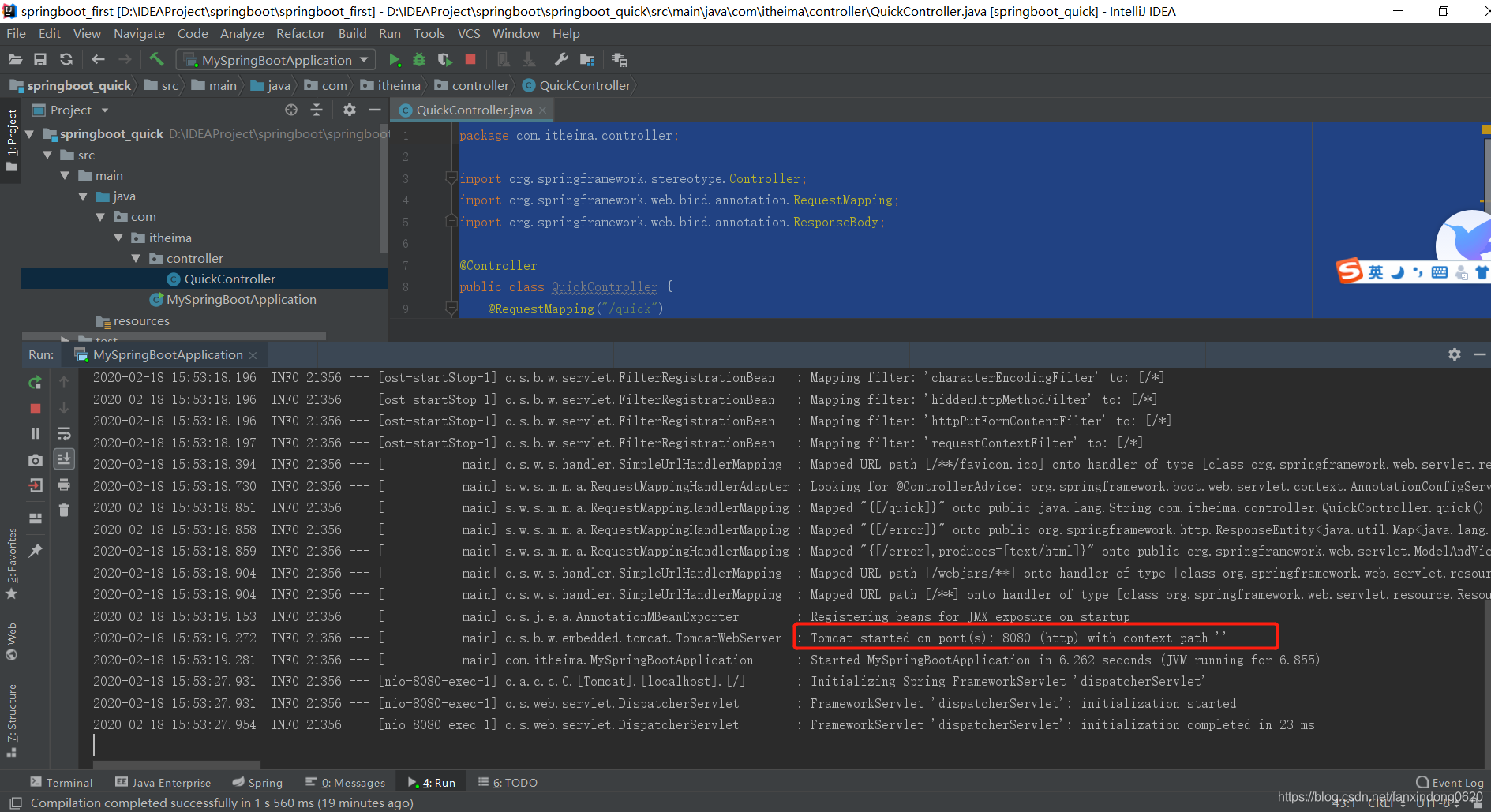This screenshot has height=812, width=1491.
Task: Pause output in the Run panel
Action: click(x=35, y=433)
